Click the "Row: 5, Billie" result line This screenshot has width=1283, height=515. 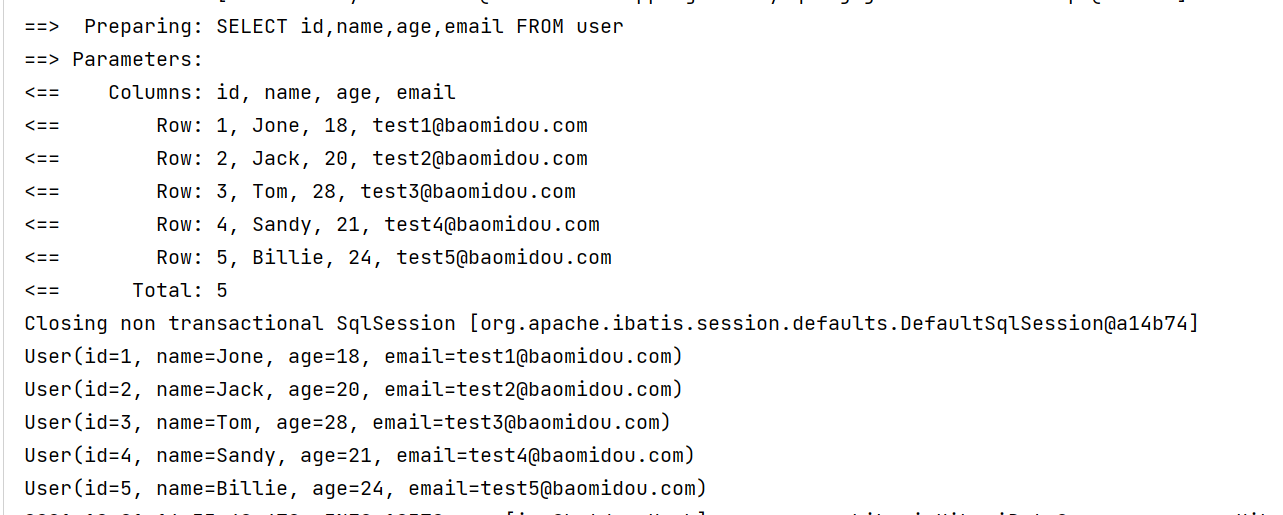383,258
